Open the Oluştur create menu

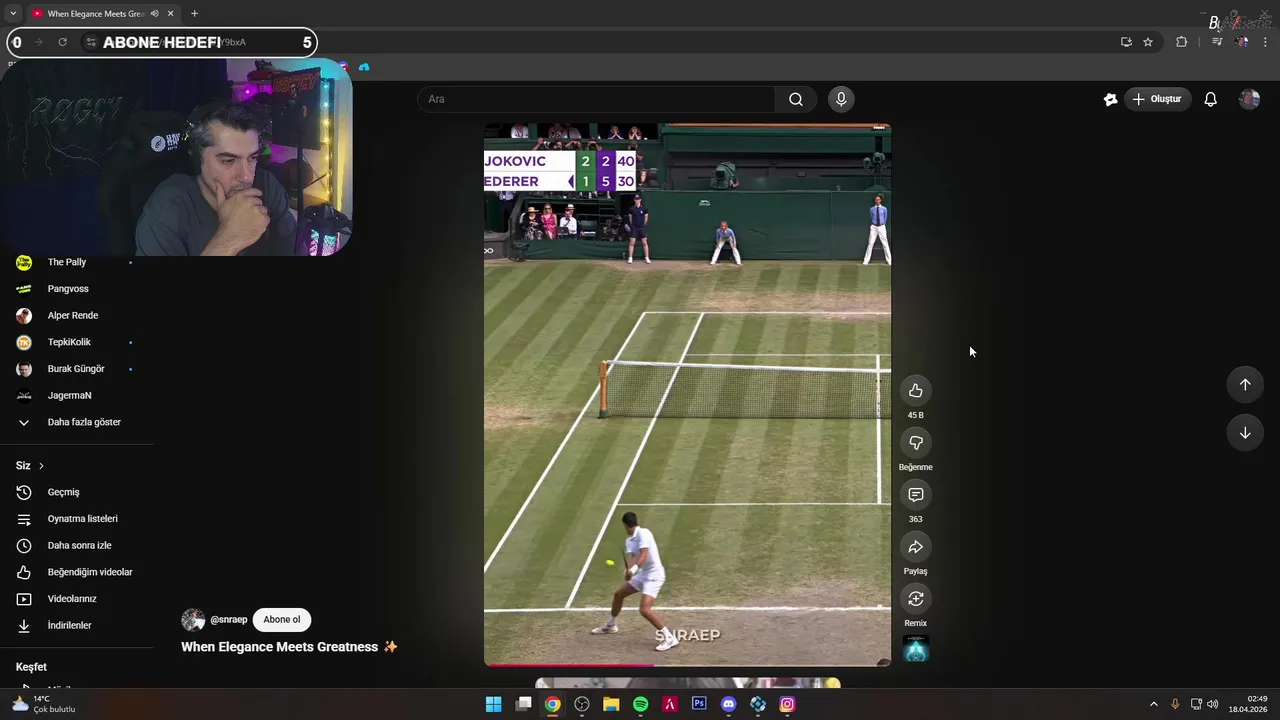[x=1157, y=99]
